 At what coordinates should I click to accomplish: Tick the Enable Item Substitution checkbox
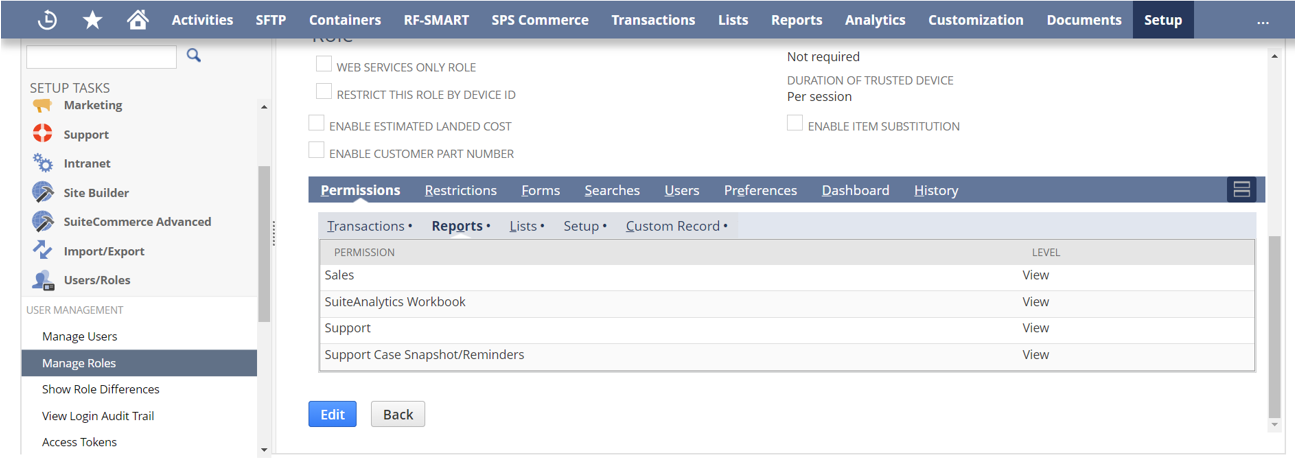tap(795, 124)
